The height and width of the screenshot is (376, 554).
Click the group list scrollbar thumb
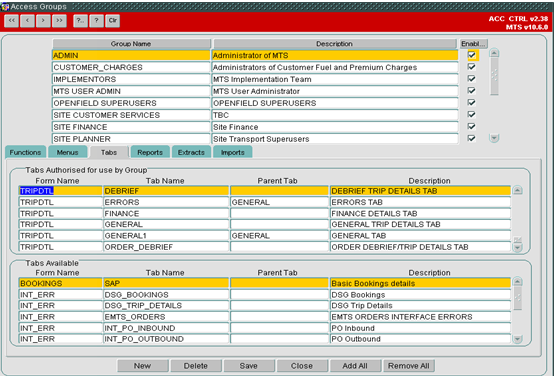(x=494, y=76)
